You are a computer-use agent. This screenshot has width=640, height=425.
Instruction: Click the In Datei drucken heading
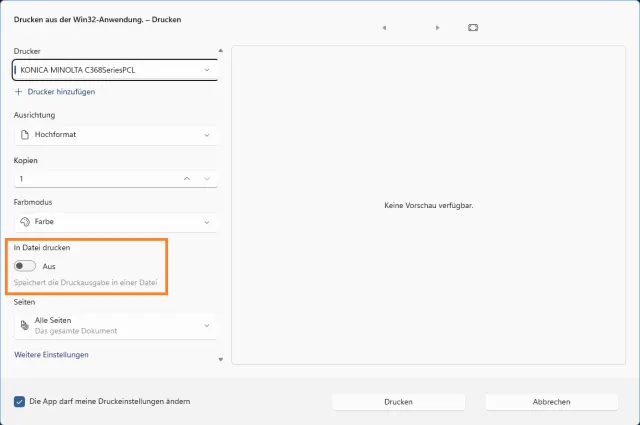[42, 247]
